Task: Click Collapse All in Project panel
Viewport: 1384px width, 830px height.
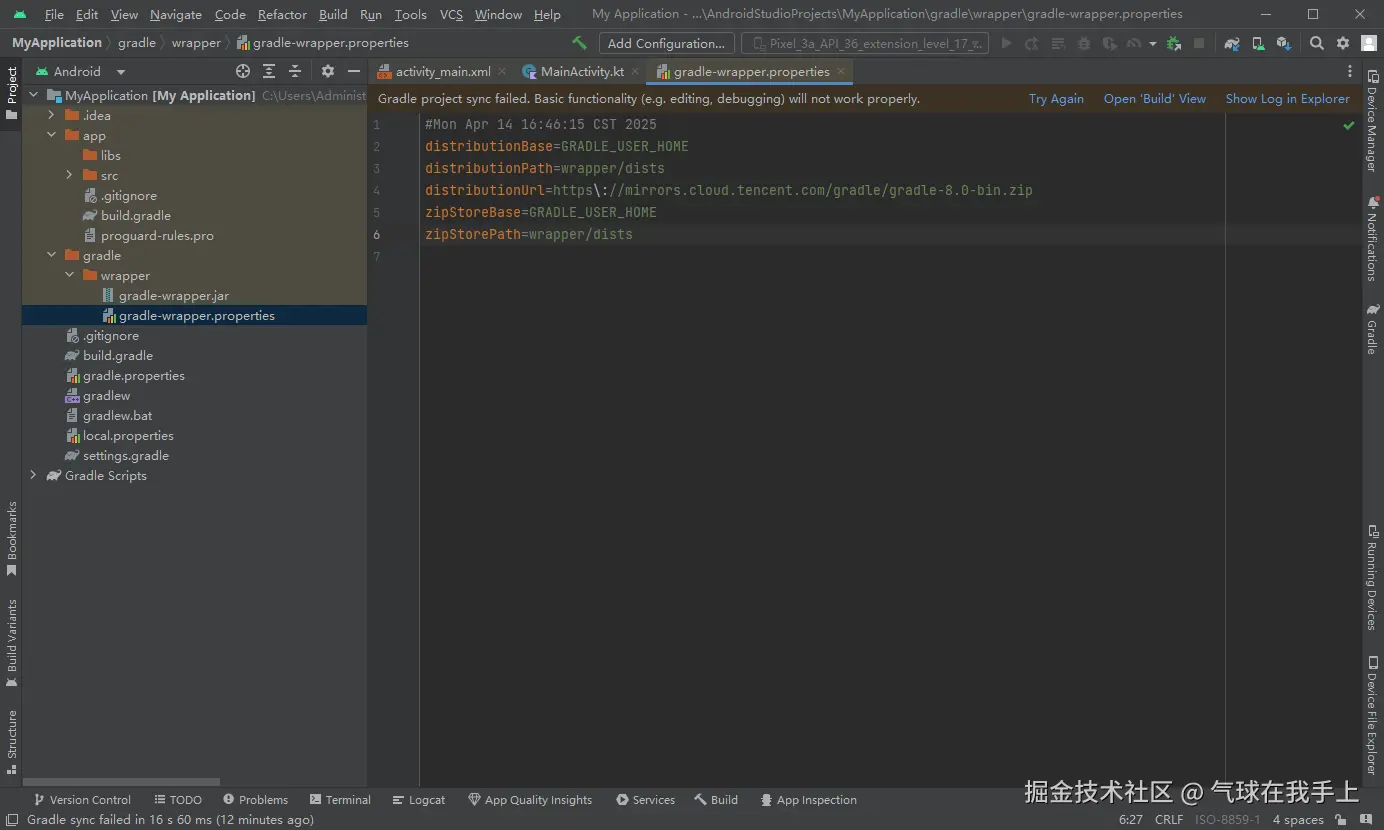Action: point(295,71)
